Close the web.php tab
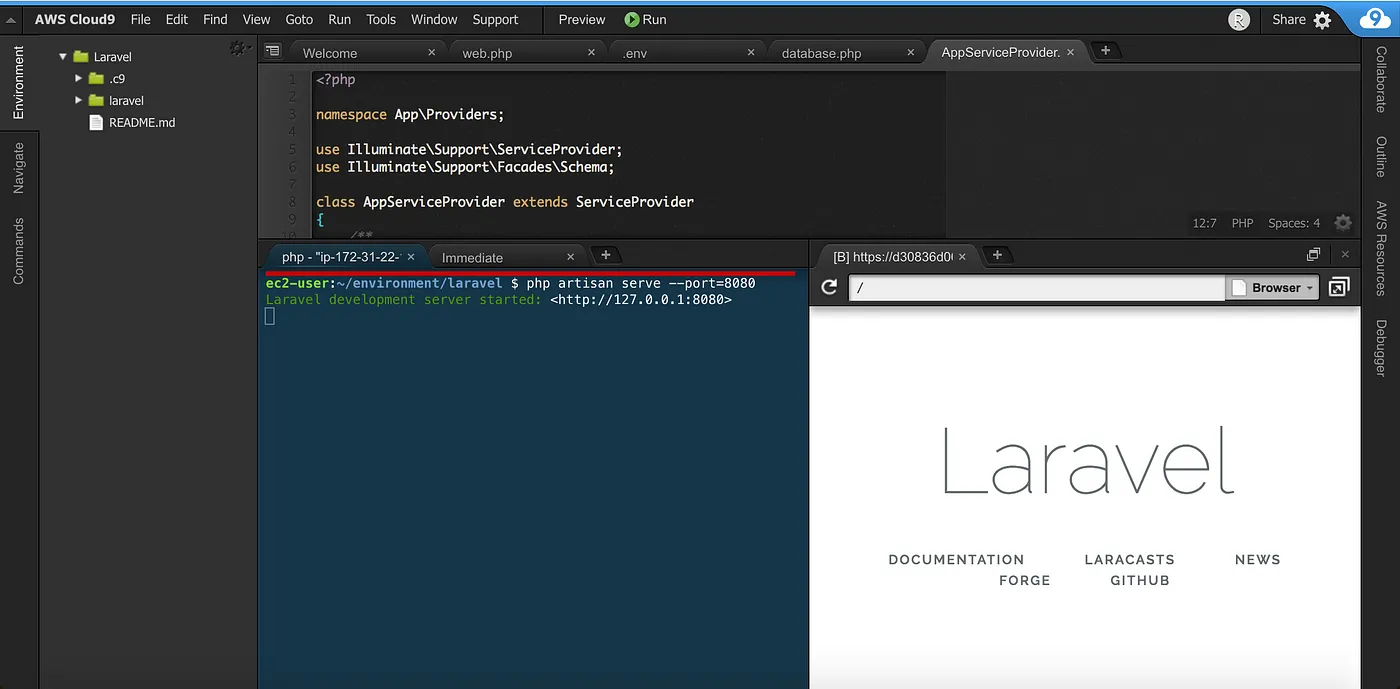 click(x=592, y=52)
